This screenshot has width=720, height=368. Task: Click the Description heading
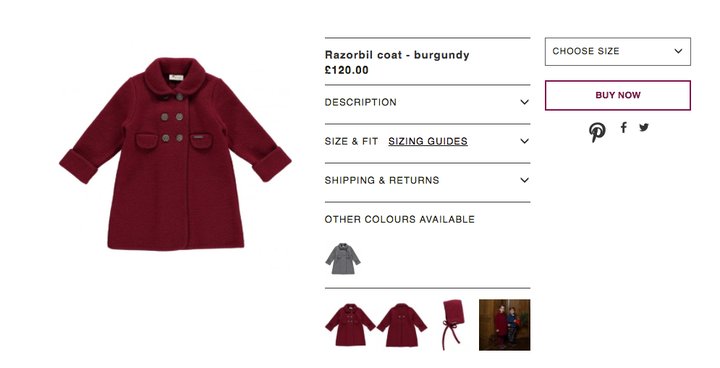tap(360, 102)
